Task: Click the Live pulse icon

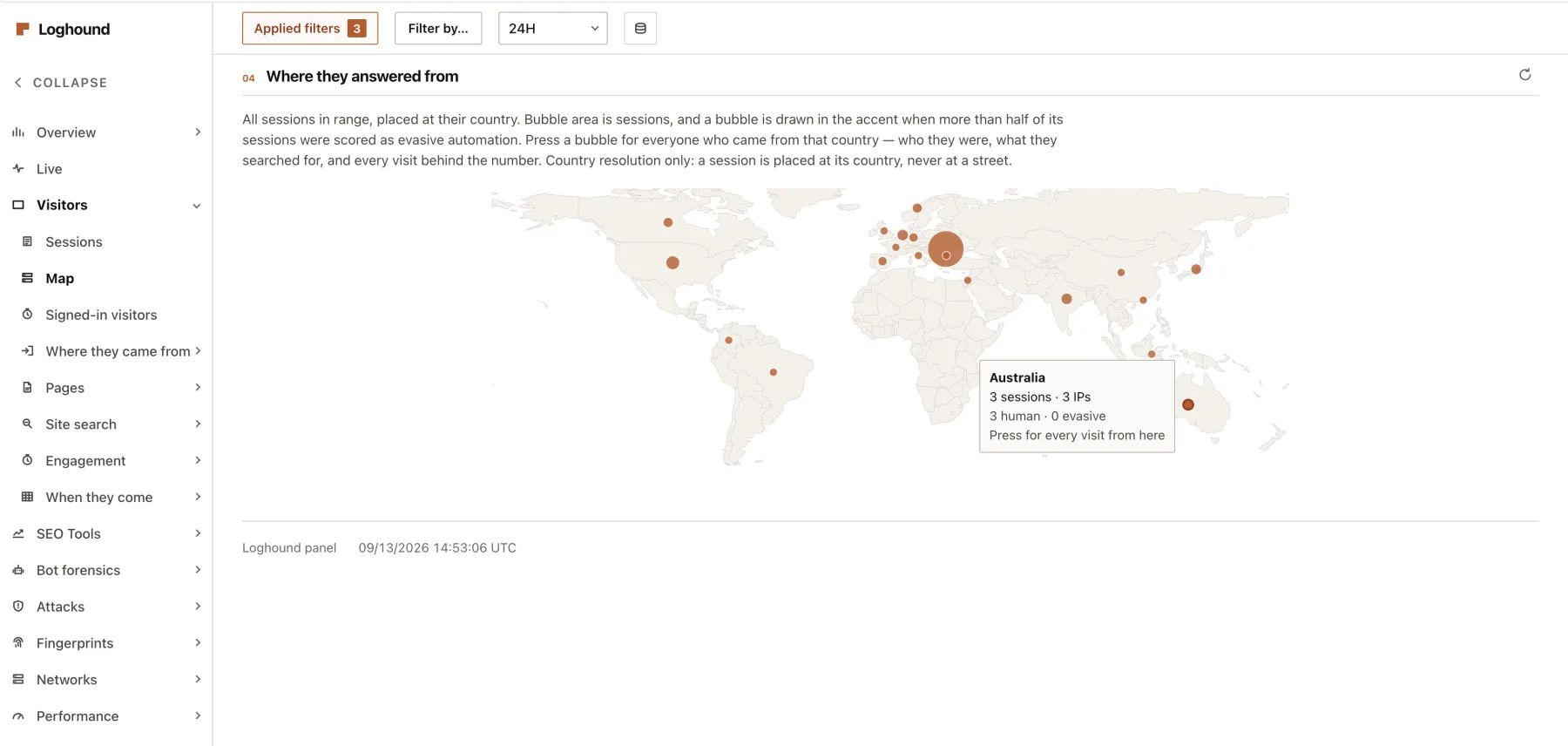Action: click(x=18, y=169)
